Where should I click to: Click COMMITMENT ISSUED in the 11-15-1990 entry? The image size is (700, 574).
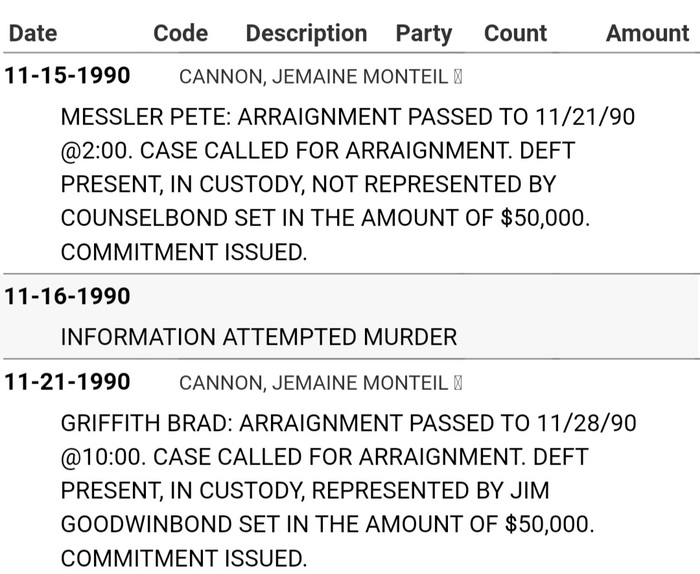(184, 253)
